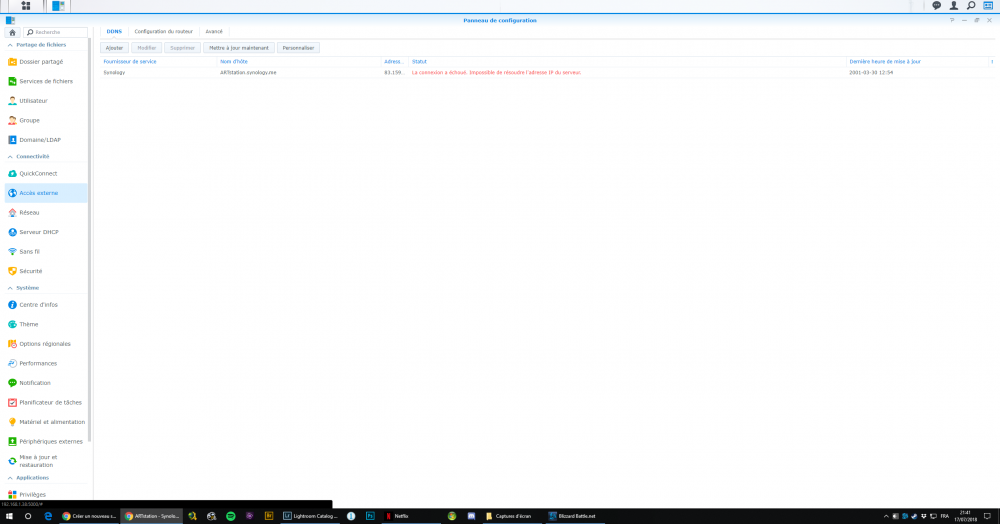The image size is (1000, 524).
Task: Open the Groupe section
Action: [x=46, y=120]
